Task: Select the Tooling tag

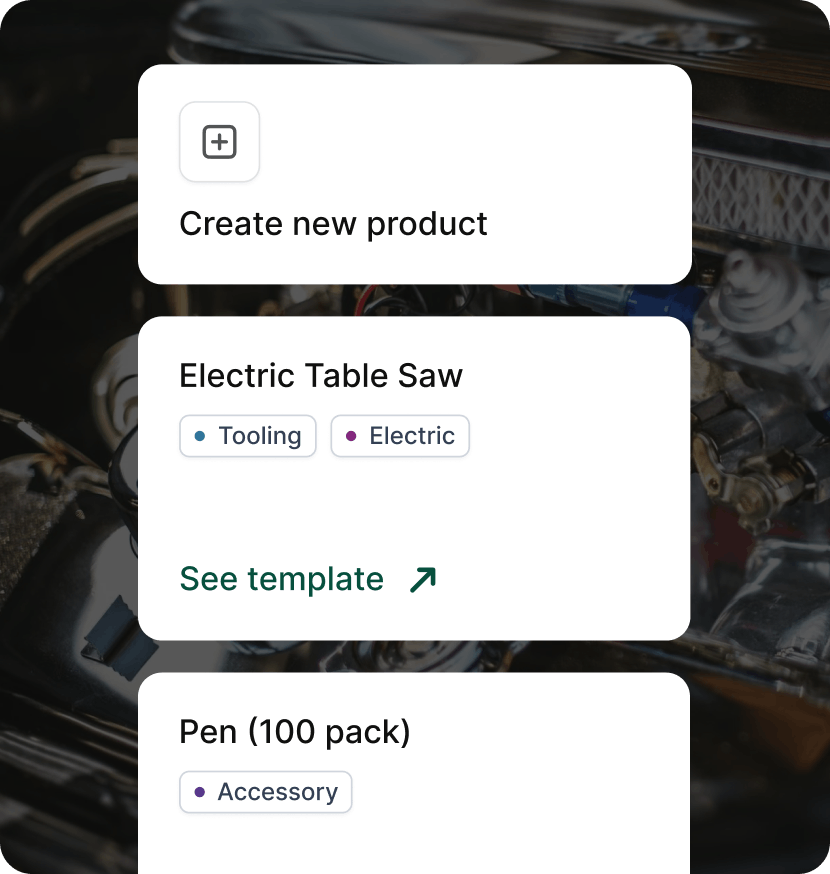Action: pyautogui.click(x=248, y=436)
